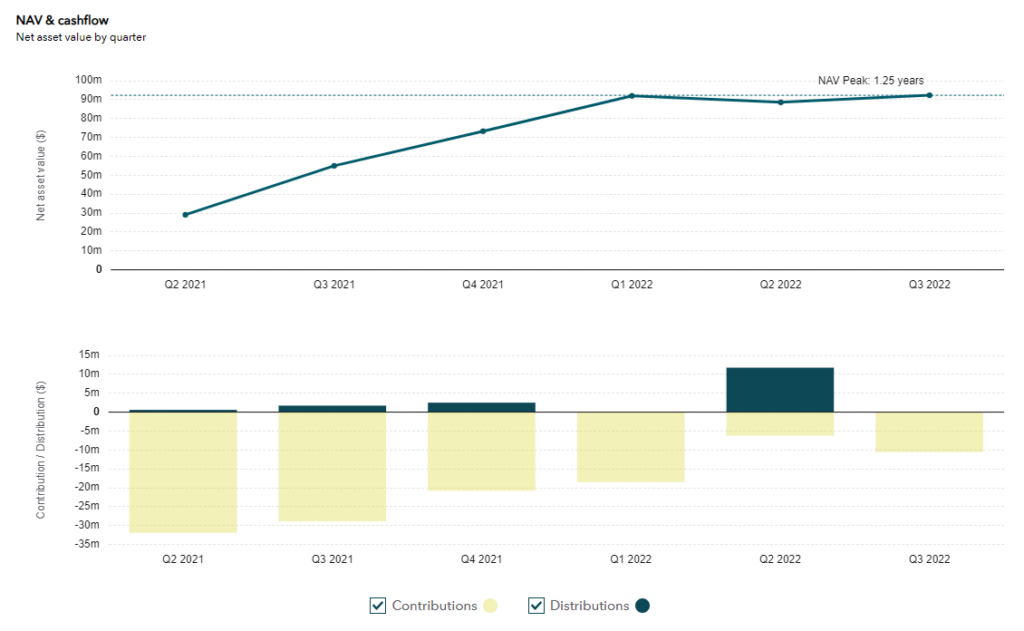Click the Q1 2022 contributions bar
The image size is (1024, 631).
(630, 445)
